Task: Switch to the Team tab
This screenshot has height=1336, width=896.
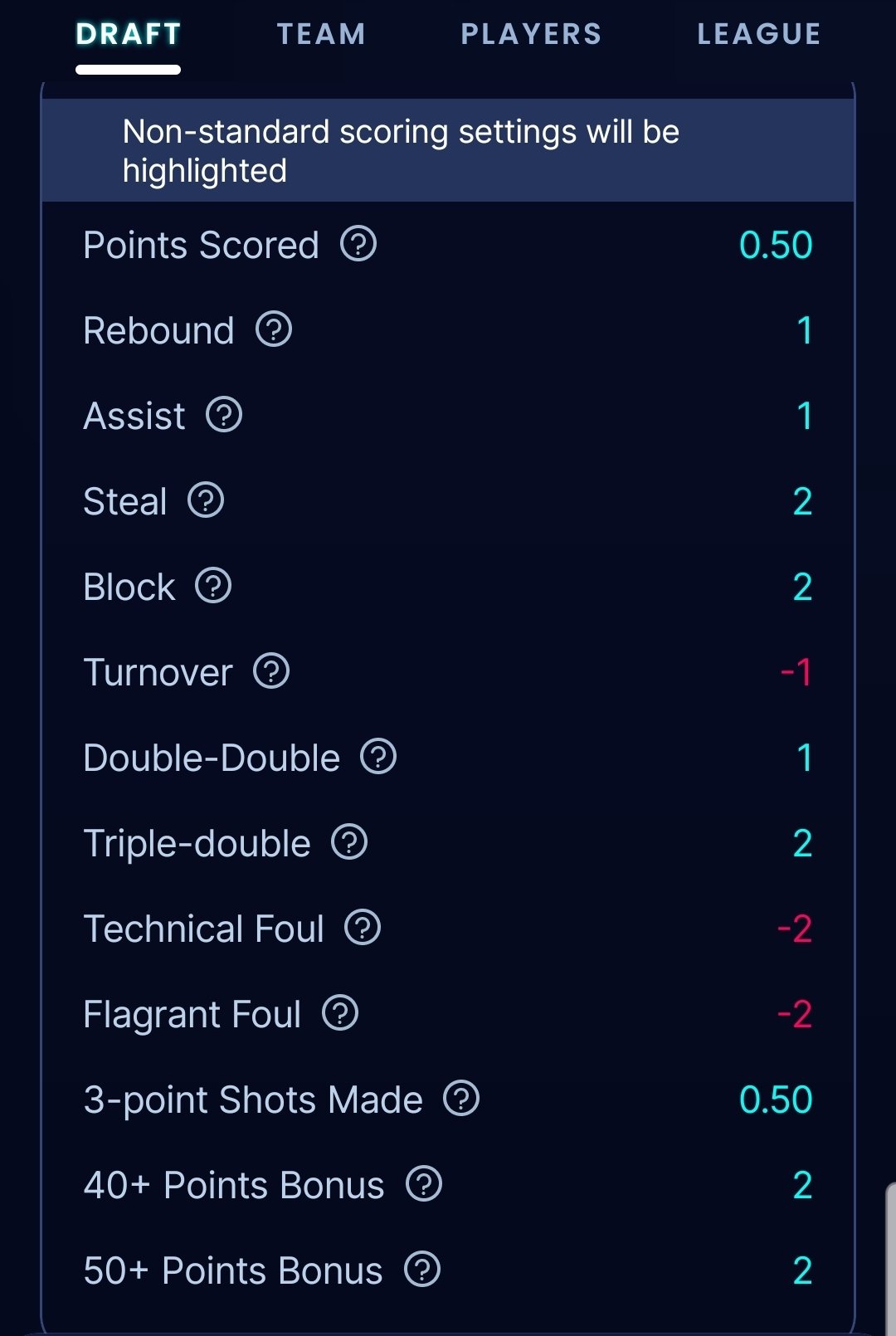Action: (x=321, y=34)
